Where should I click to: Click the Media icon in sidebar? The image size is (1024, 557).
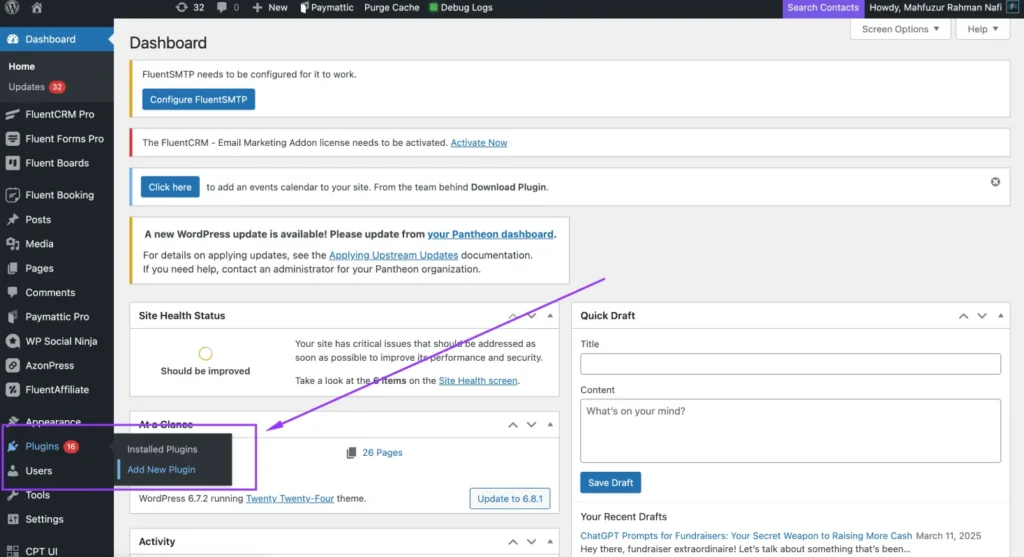tap(12, 244)
